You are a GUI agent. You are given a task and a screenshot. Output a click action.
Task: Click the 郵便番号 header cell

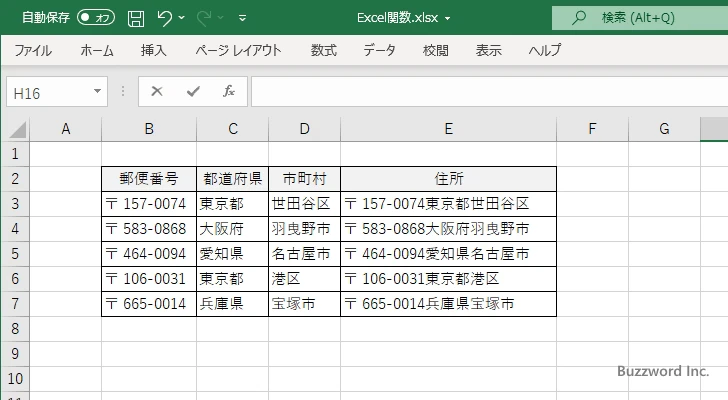tap(149, 179)
